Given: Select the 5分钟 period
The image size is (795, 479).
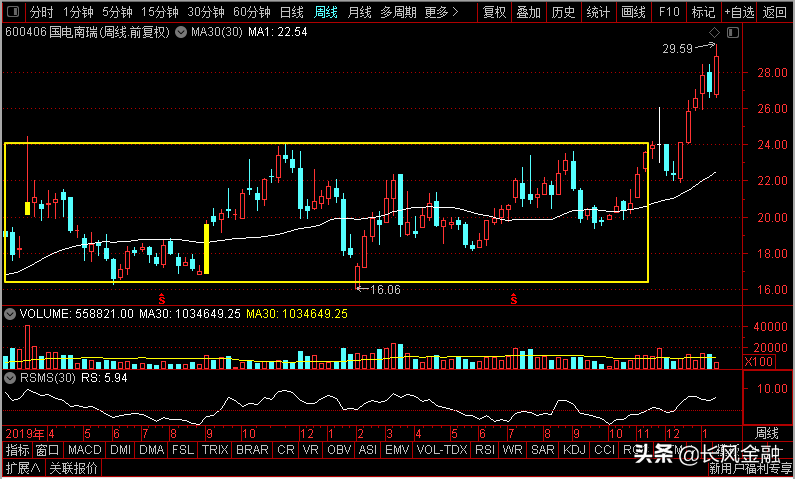Looking at the screenshot, I should [118, 12].
